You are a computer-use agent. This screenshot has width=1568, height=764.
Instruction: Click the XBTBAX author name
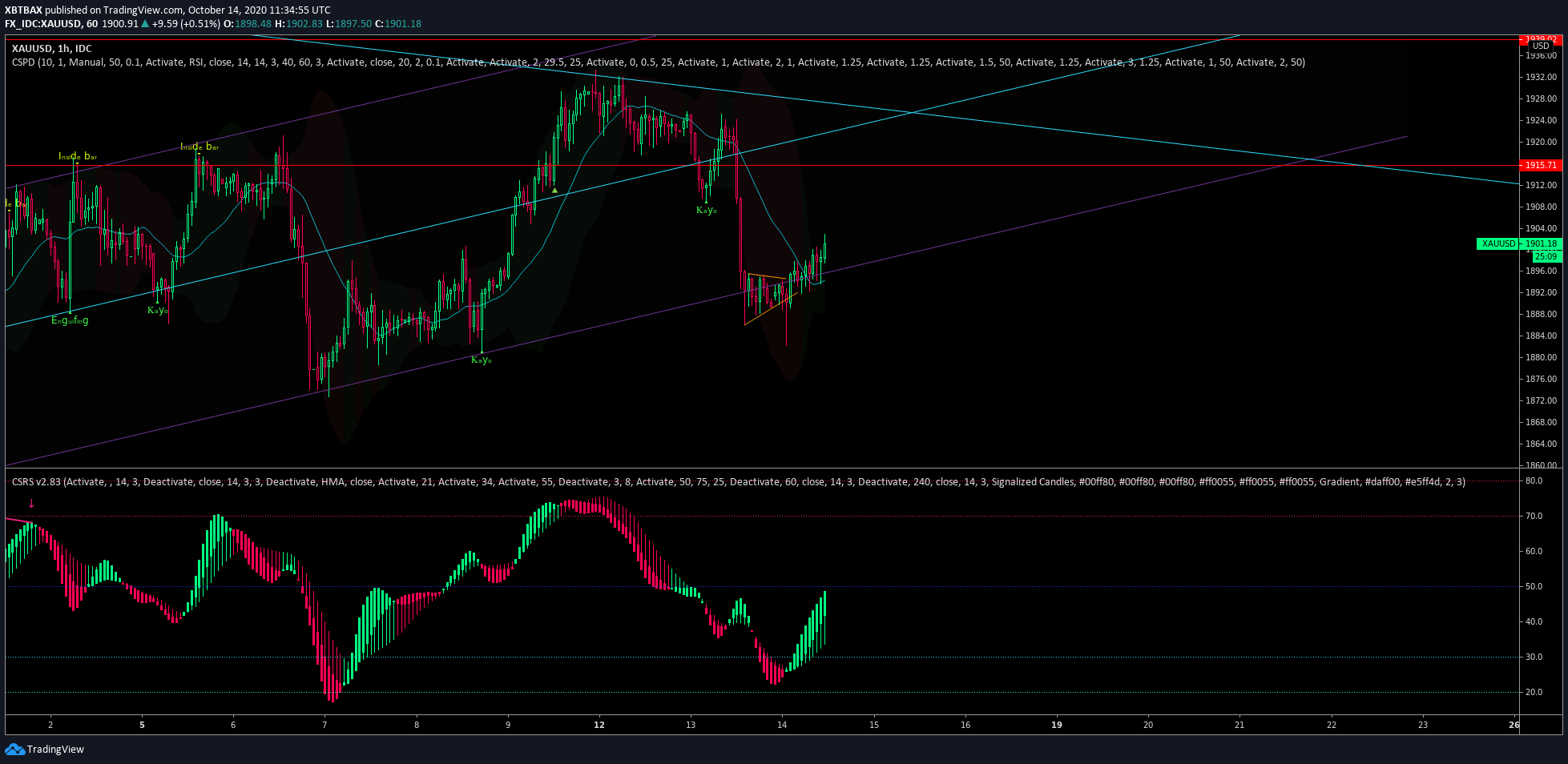pyautogui.click(x=23, y=10)
